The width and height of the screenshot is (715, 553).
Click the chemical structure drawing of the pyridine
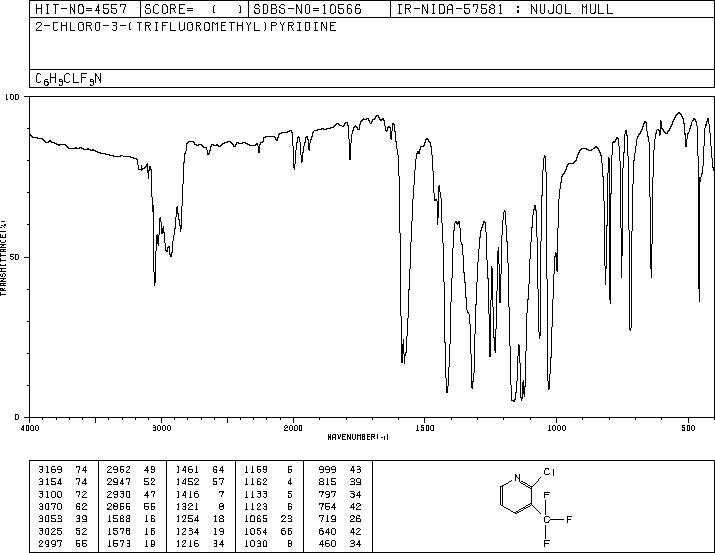(536, 506)
